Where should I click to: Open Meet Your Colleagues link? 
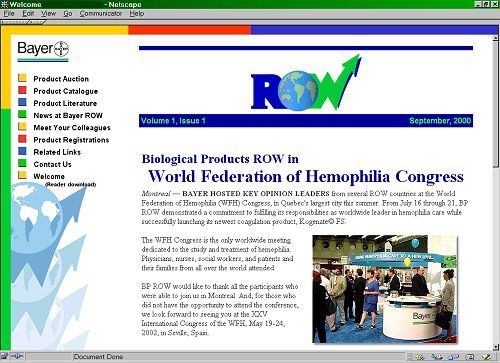coord(72,128)
